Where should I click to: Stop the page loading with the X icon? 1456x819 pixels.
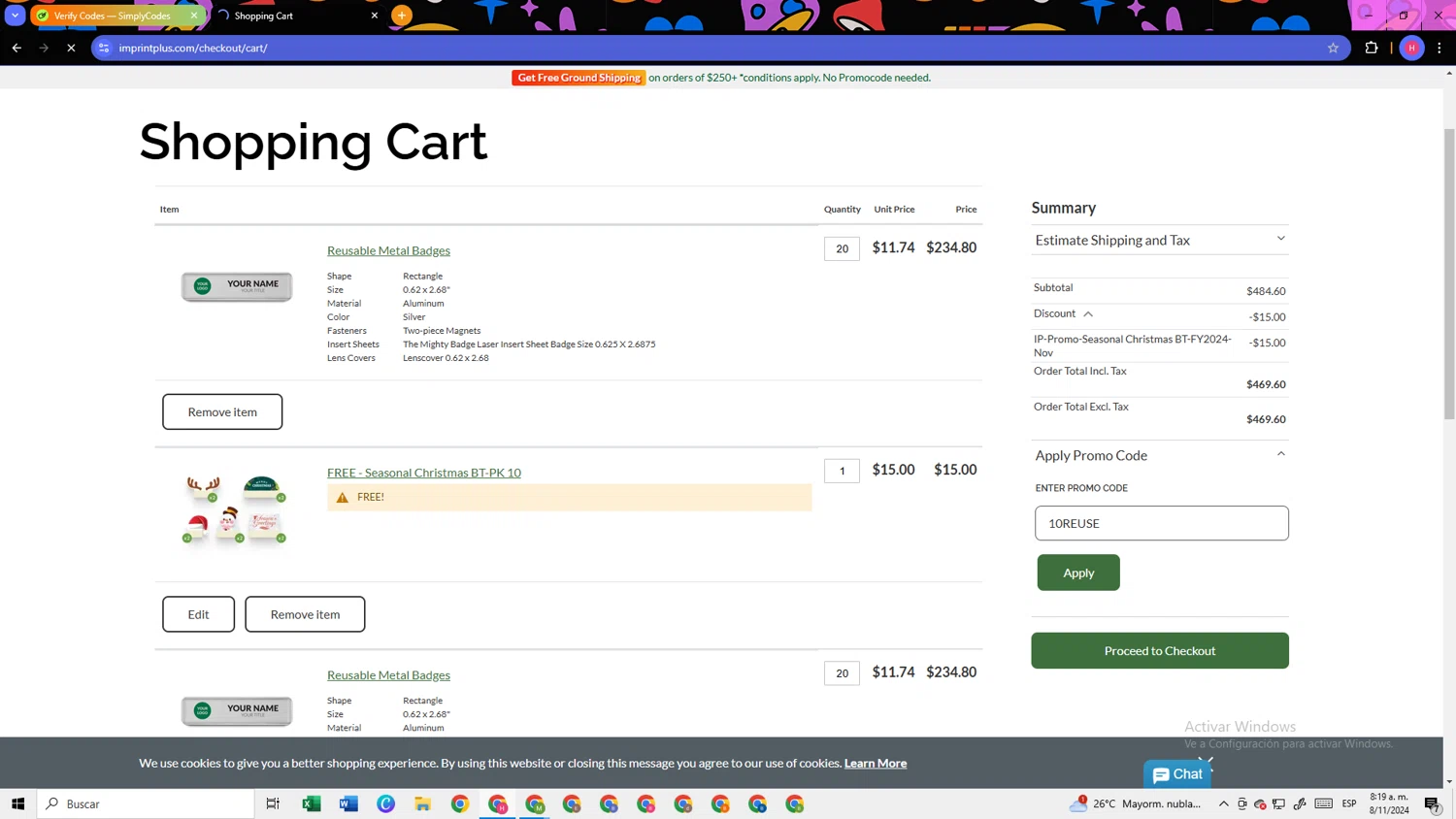[71, 48]
